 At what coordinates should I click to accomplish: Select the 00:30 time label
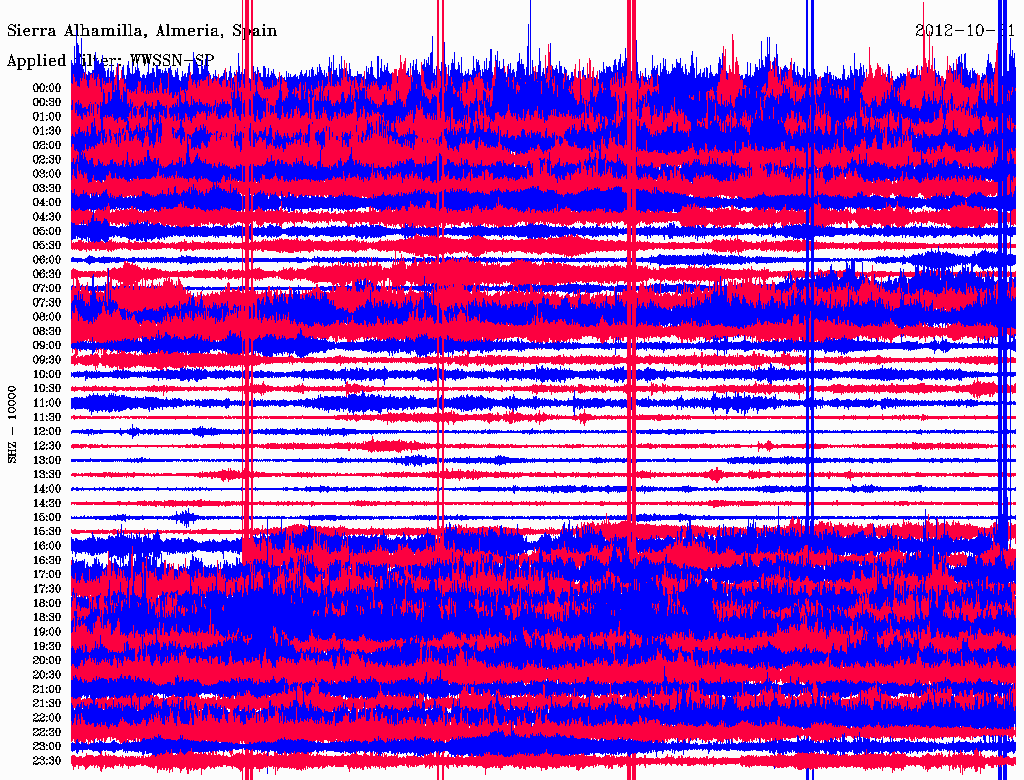click(46, 102)
